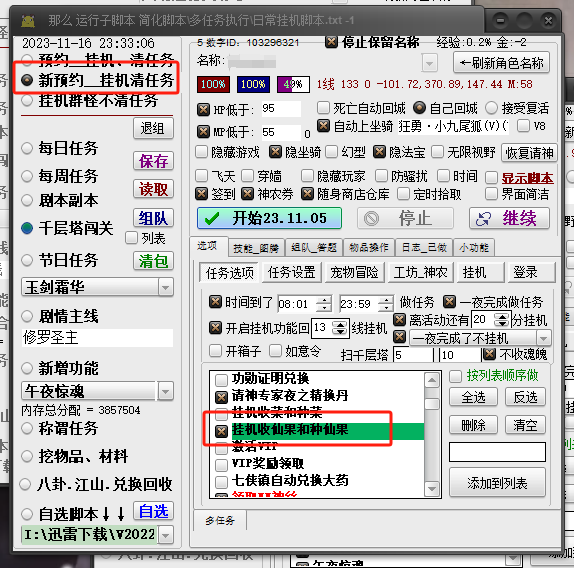Click the task list scroll down arrow

(x=432, y=489)
